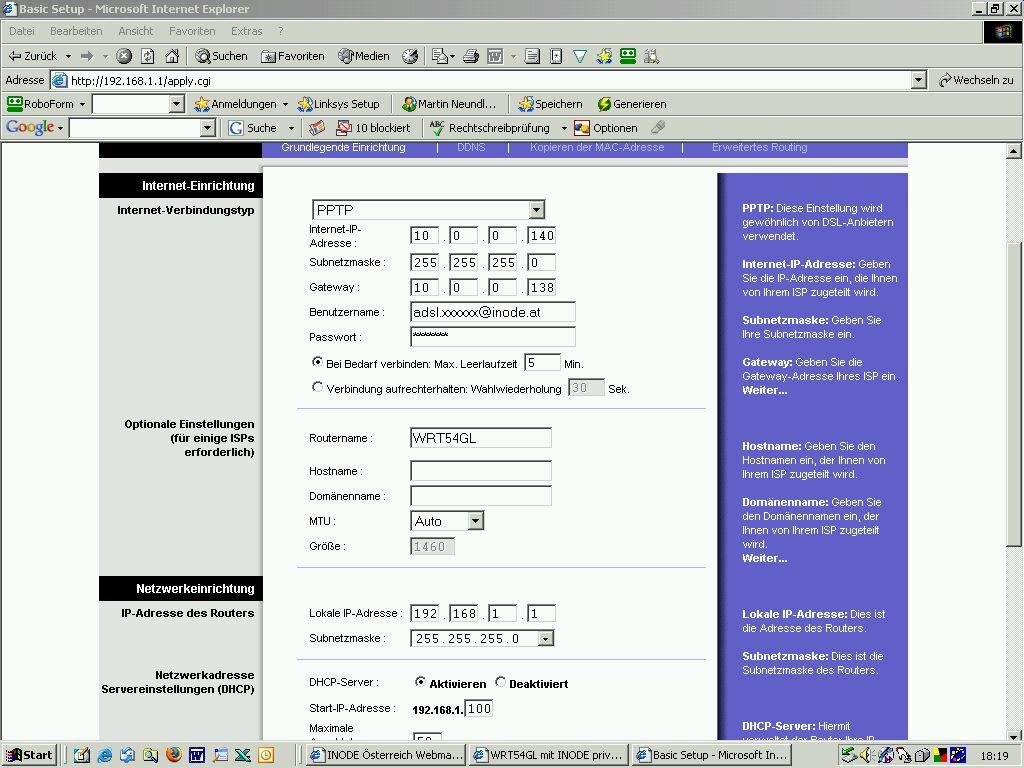Screen dimensions: 1024x768
Task: Open the Extras menu
Action: [x=247, y=31]
